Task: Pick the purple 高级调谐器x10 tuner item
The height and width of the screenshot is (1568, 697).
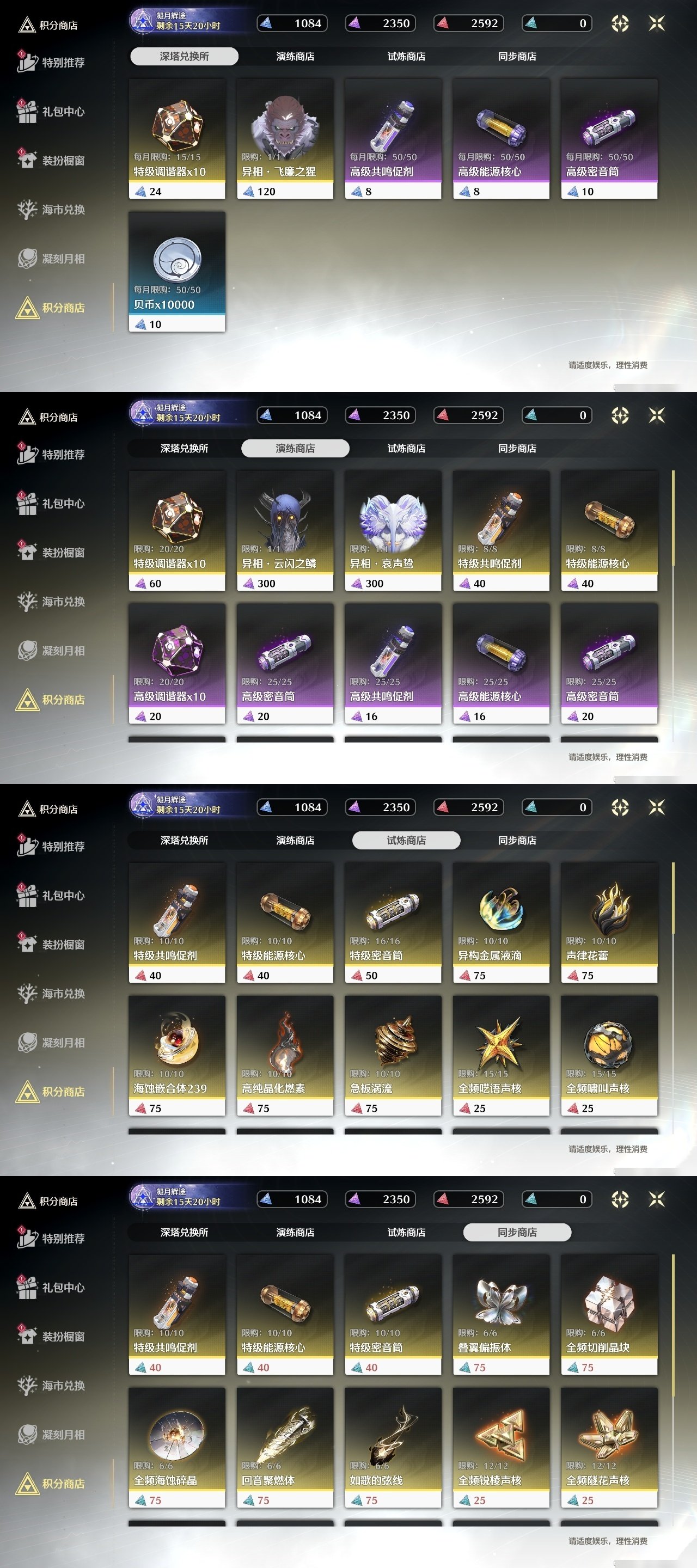Action: coord(177,664)
